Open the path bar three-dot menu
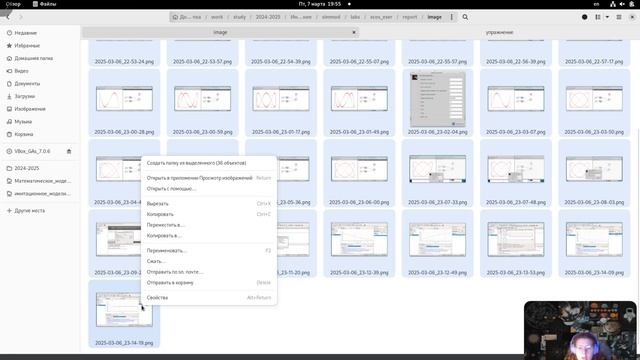The image size is (640, 360). pos(451,17)
